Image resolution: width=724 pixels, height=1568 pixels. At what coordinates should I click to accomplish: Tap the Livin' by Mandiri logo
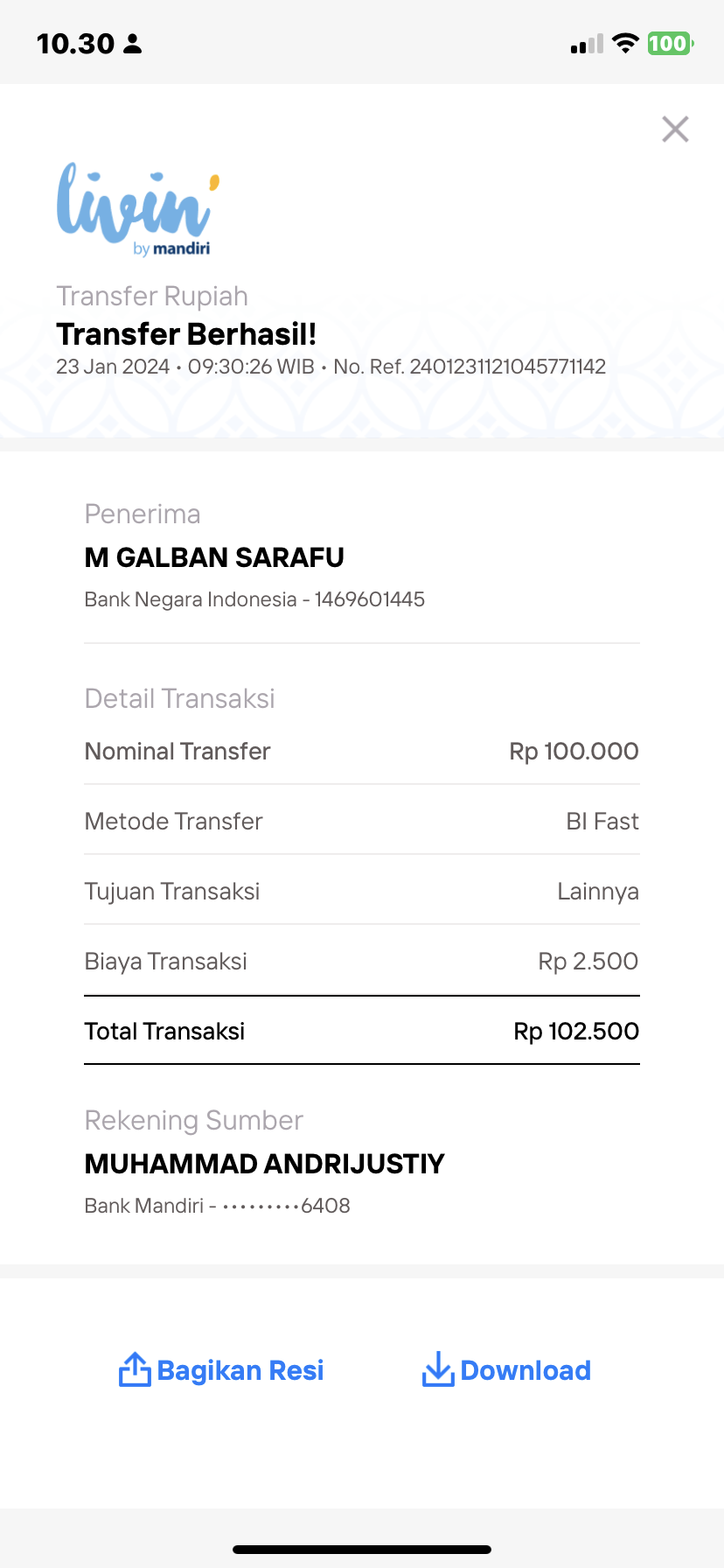click(138, 210)
